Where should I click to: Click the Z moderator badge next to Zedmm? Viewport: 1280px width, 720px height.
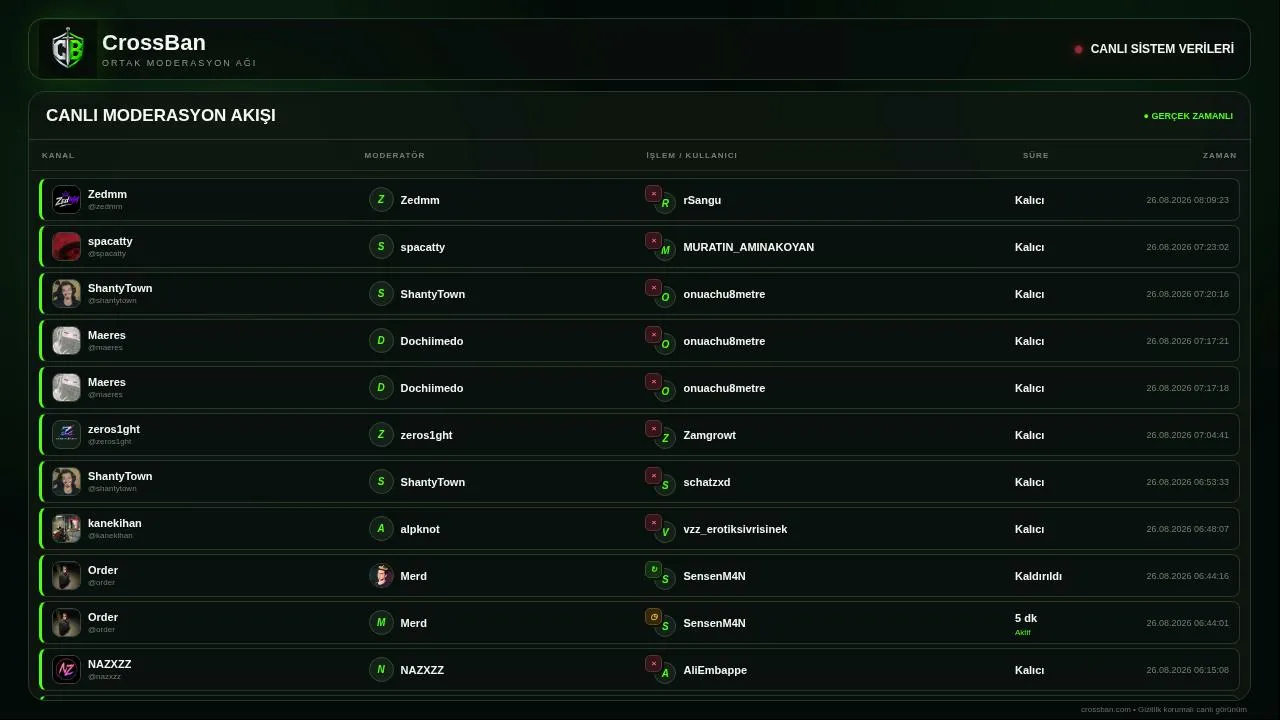click(381, 200)
